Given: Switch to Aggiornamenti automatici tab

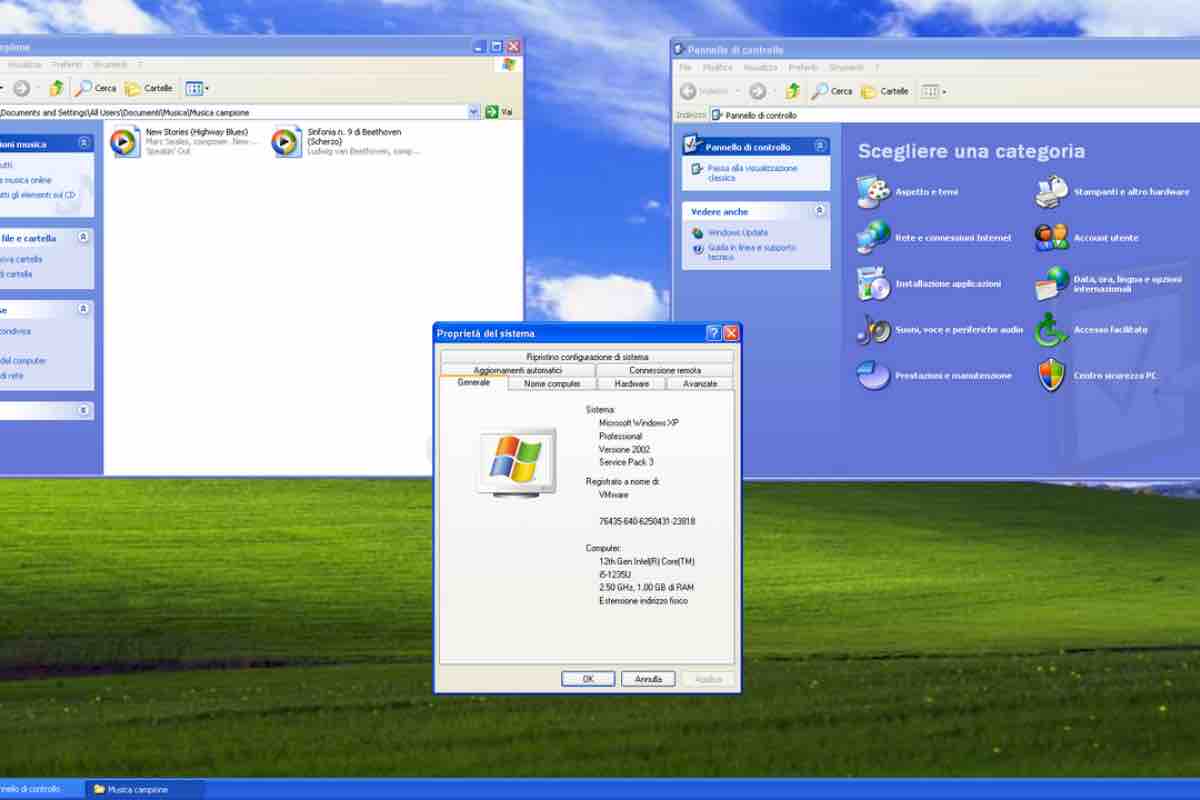Looking at the screenshot, I should tap(518, 370).
